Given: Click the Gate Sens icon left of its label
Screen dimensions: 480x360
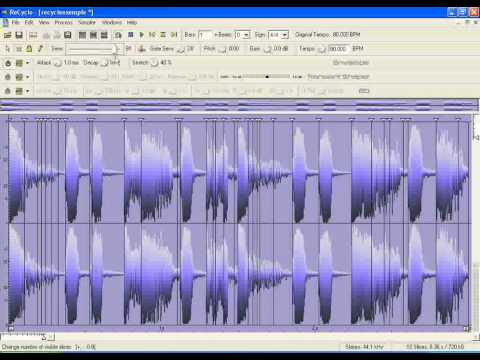Looking at the screenshot, I should [142, 49].
